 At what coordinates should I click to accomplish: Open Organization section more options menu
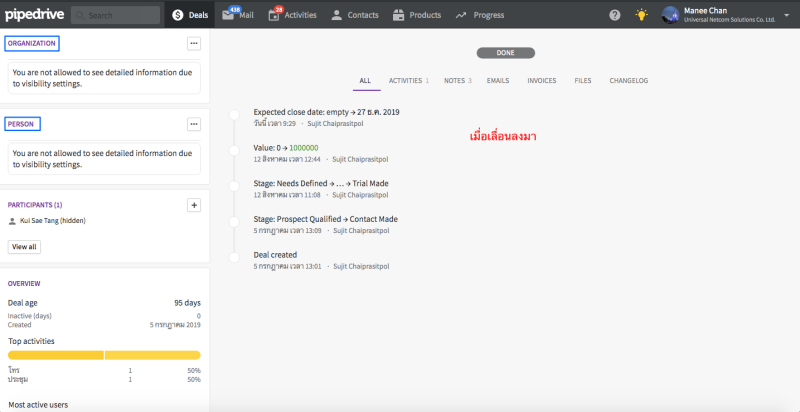194,44
